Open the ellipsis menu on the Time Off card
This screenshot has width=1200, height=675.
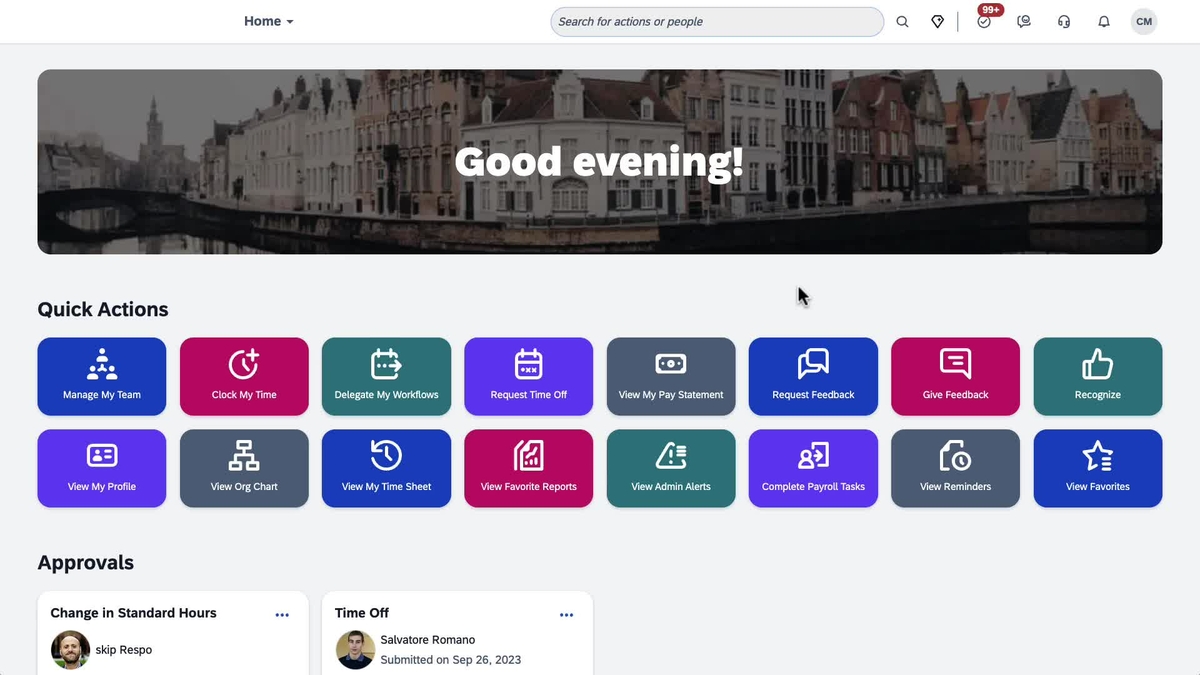(x=567, y=614)
